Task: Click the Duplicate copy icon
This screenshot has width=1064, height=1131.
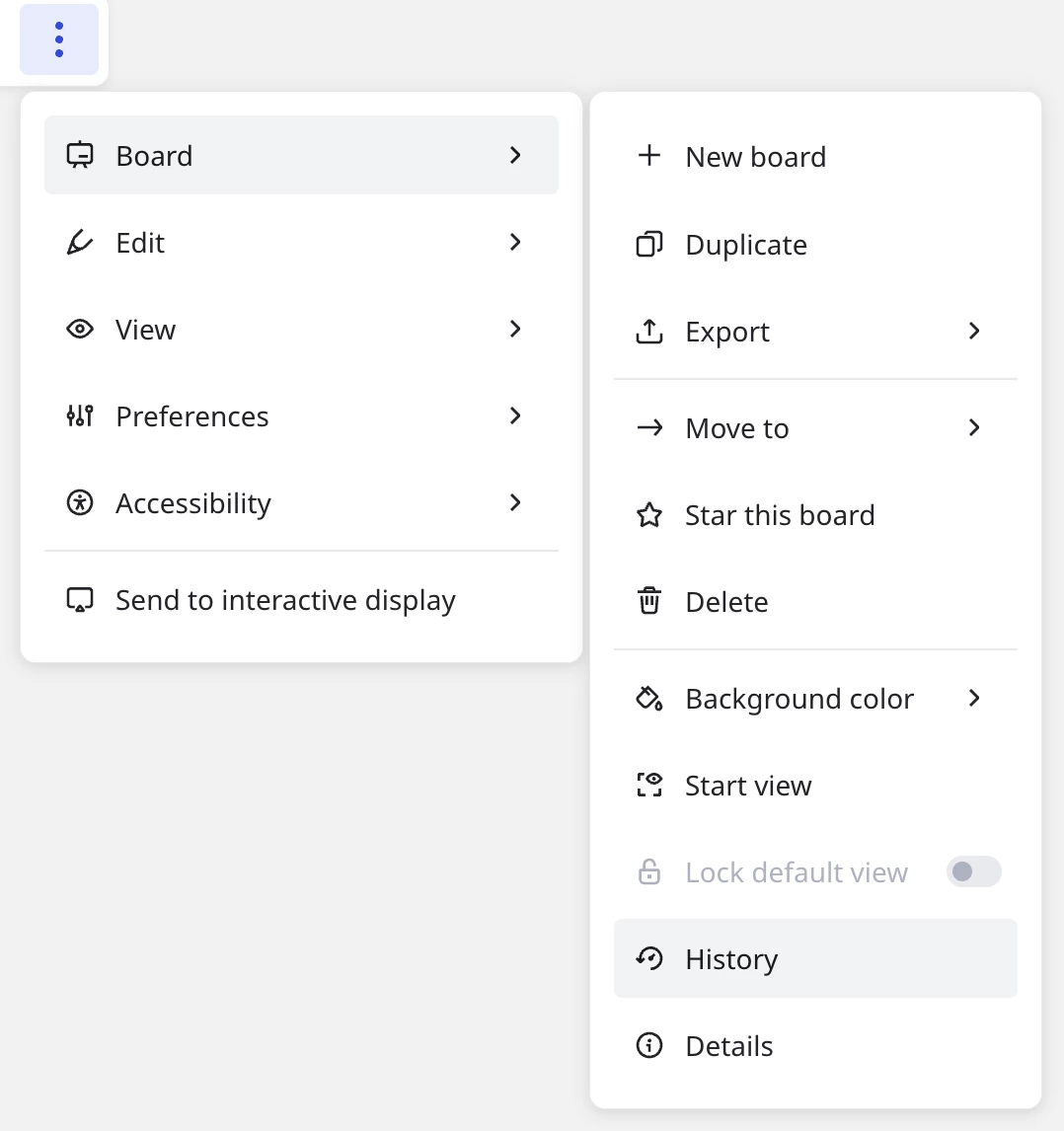Action: click(649, 244)
